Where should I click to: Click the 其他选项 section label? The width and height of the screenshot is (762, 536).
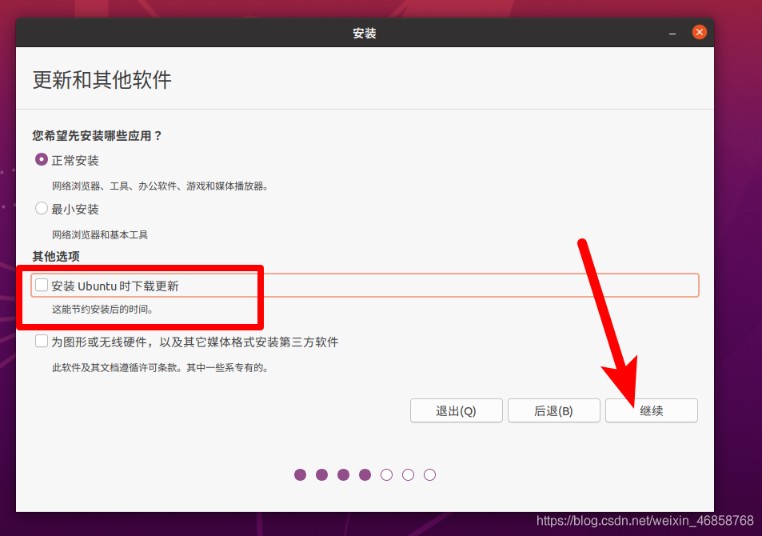coord(56,256)
